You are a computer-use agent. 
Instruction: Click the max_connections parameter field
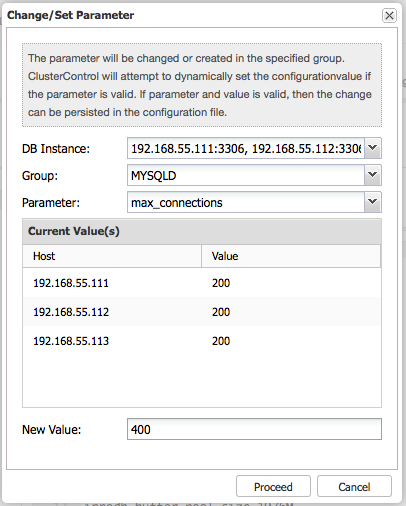(246, 202)
